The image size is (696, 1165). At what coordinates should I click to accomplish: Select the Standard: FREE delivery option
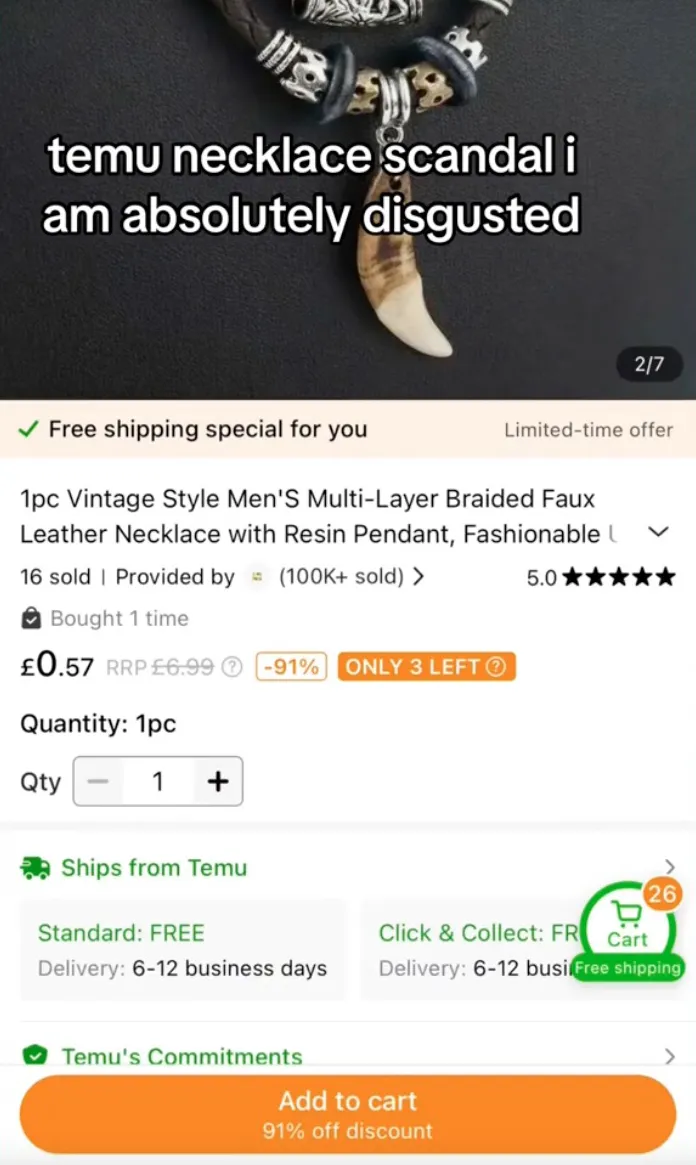(183, 950)
